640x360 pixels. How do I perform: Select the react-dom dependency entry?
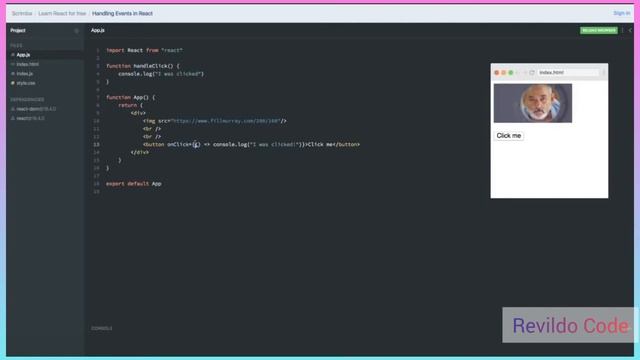(x=36, y=109)
